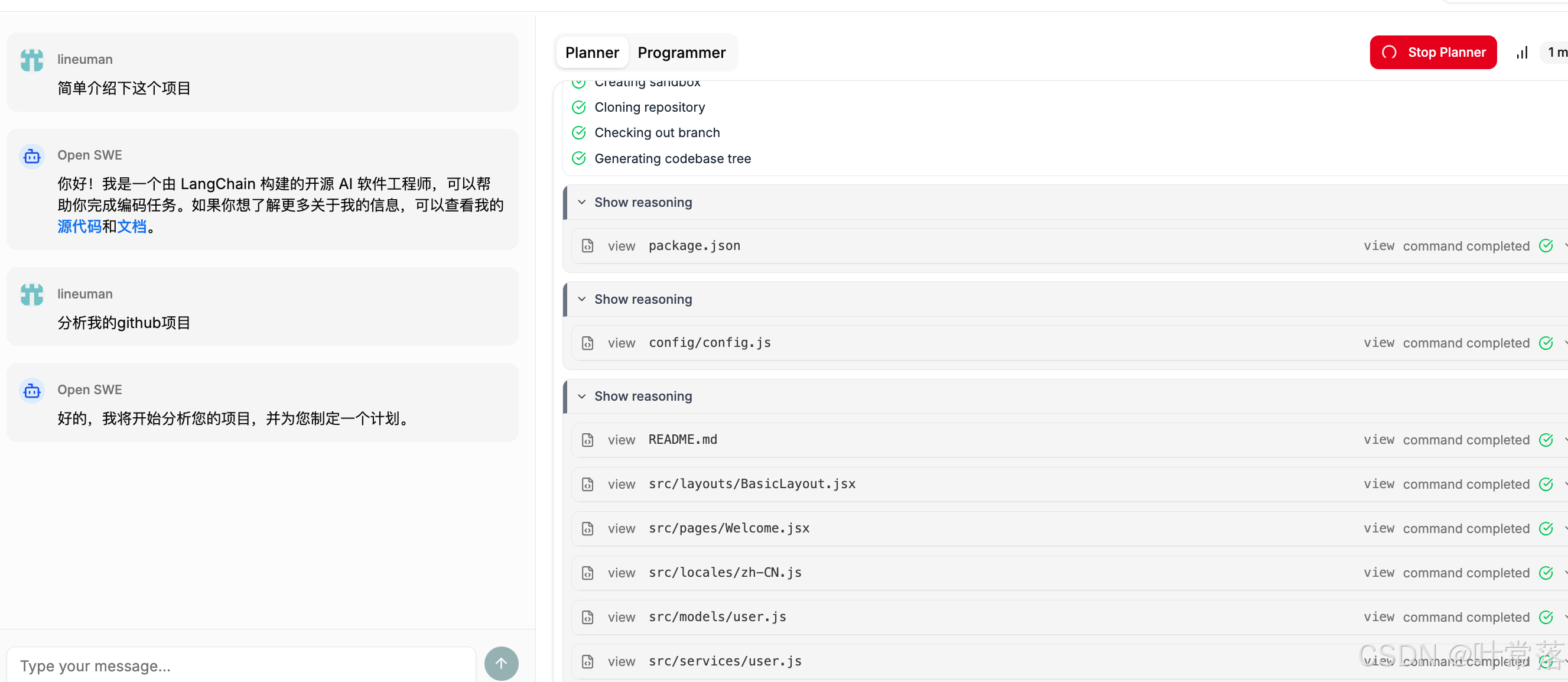Click the Open SWE robot avatar
The image size is (1568, 682).
pos(32,157)
